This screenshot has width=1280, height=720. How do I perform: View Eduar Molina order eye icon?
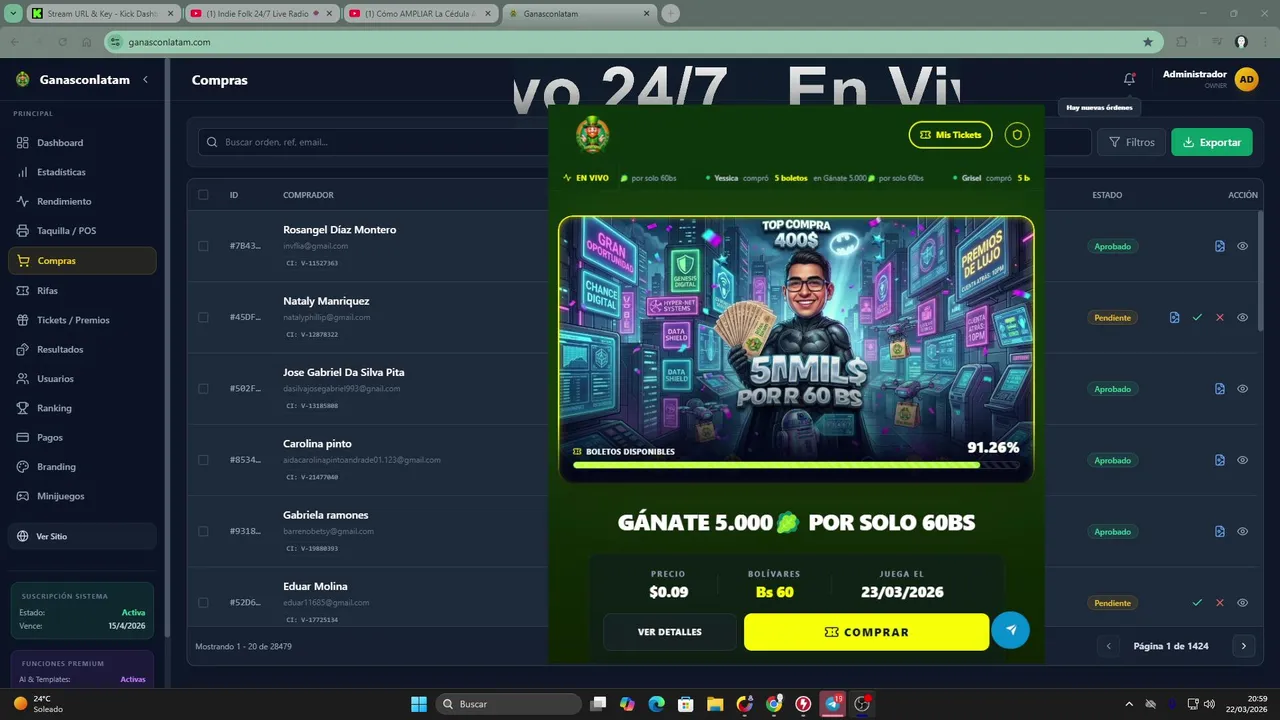tap(1242, 603)
